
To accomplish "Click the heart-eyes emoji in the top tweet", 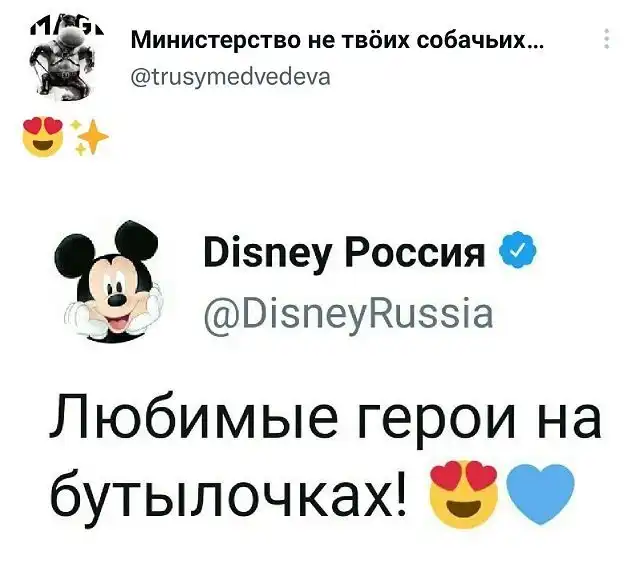I will pyautogui.click(x=44, y=137).
